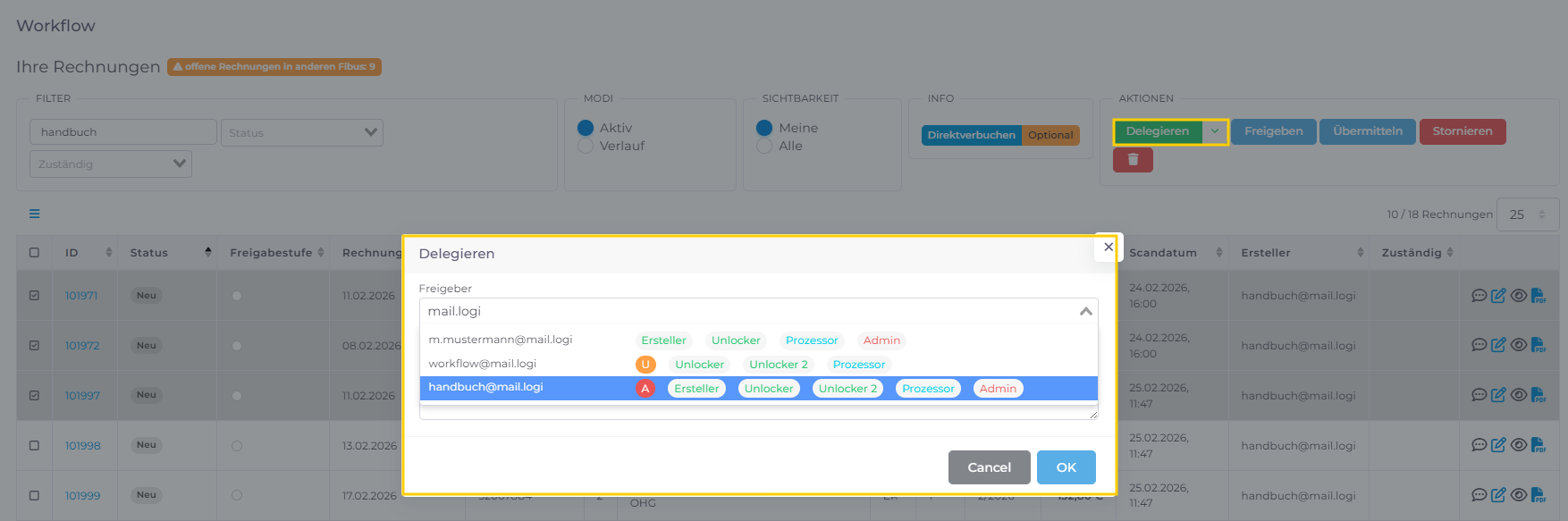Open comment bubble for invoice 101999
Image resolution: width=1568 pixels, height=521 pixels.
click(x=1479, y=495)
